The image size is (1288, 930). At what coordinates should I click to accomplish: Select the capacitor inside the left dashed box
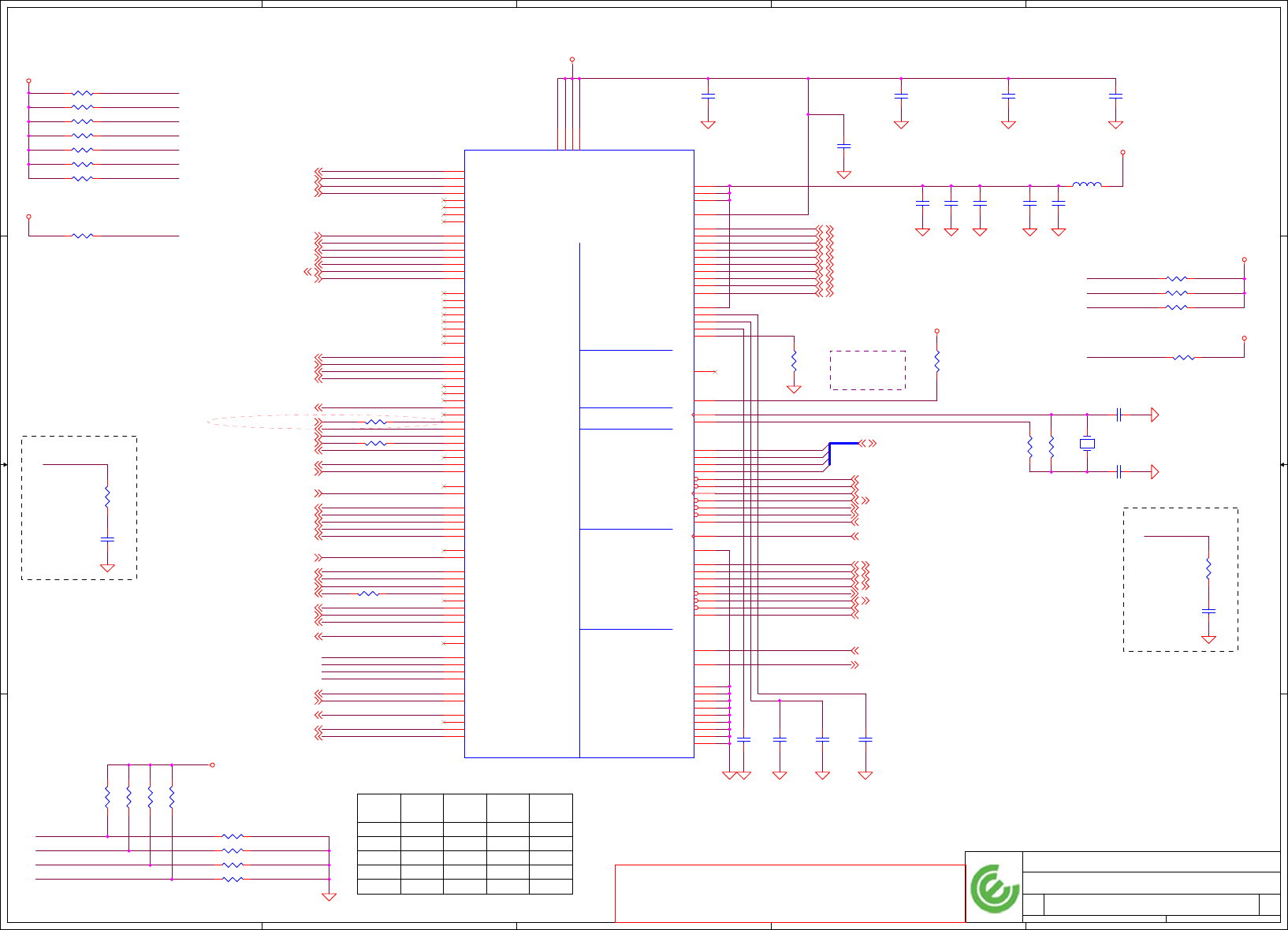[x=107, y=539]
